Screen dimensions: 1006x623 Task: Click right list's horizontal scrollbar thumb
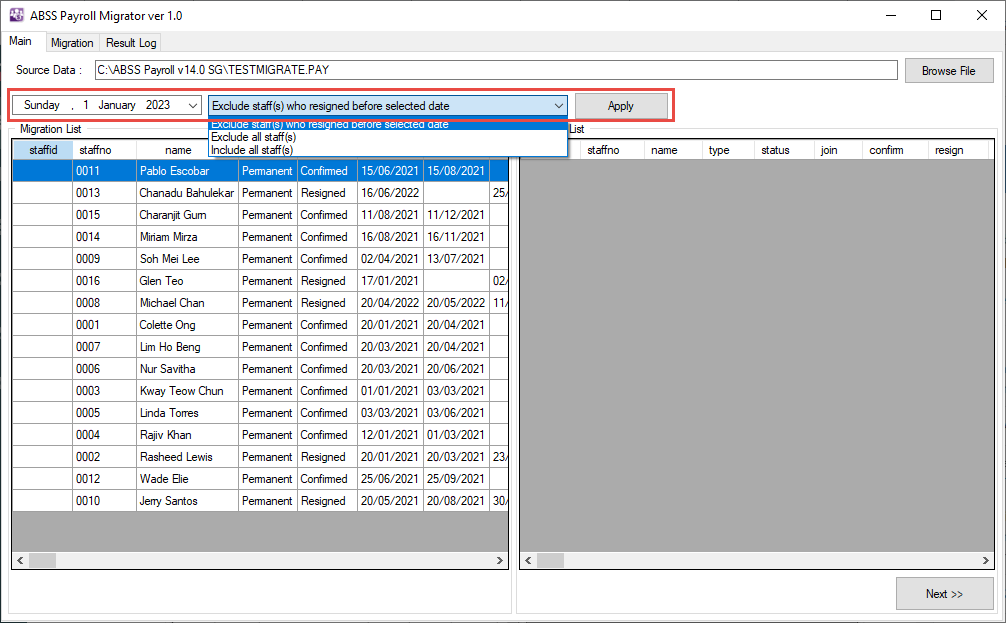coord(550,561)
